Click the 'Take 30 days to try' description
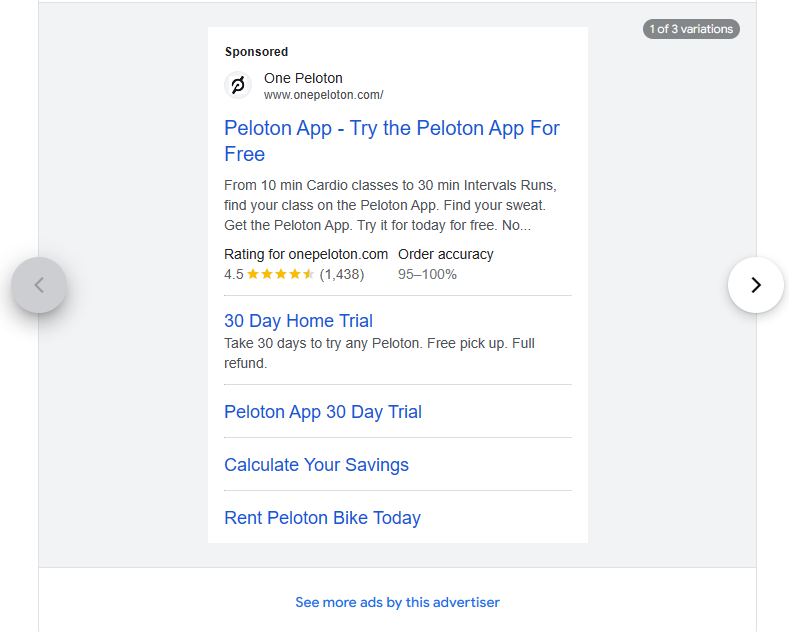This screenshot has width=789, height=632. coord(379,353)
